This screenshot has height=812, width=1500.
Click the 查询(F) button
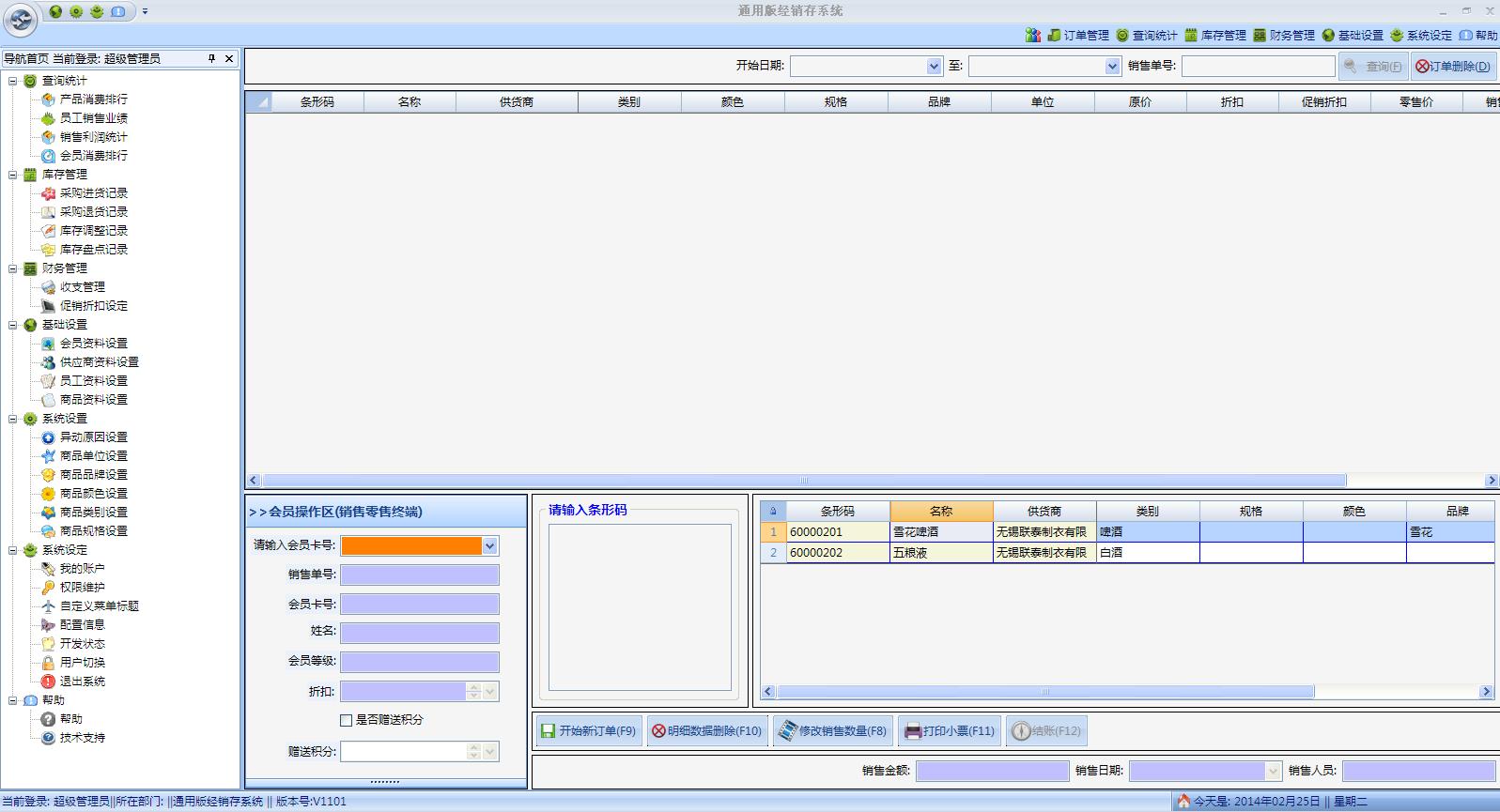coord(1373,67)
